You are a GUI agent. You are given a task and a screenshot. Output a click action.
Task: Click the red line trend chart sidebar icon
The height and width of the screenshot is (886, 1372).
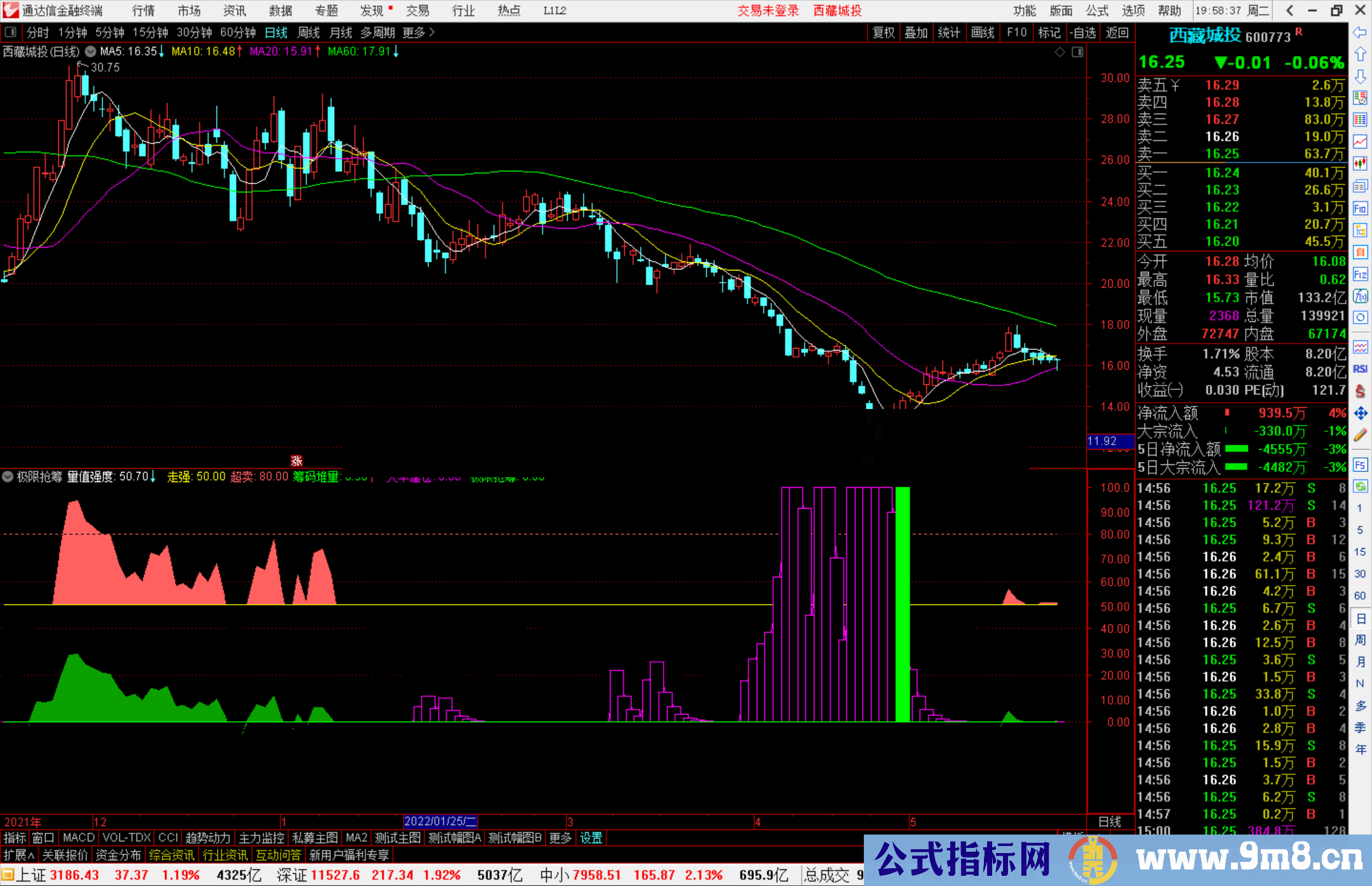(1360, 142)
